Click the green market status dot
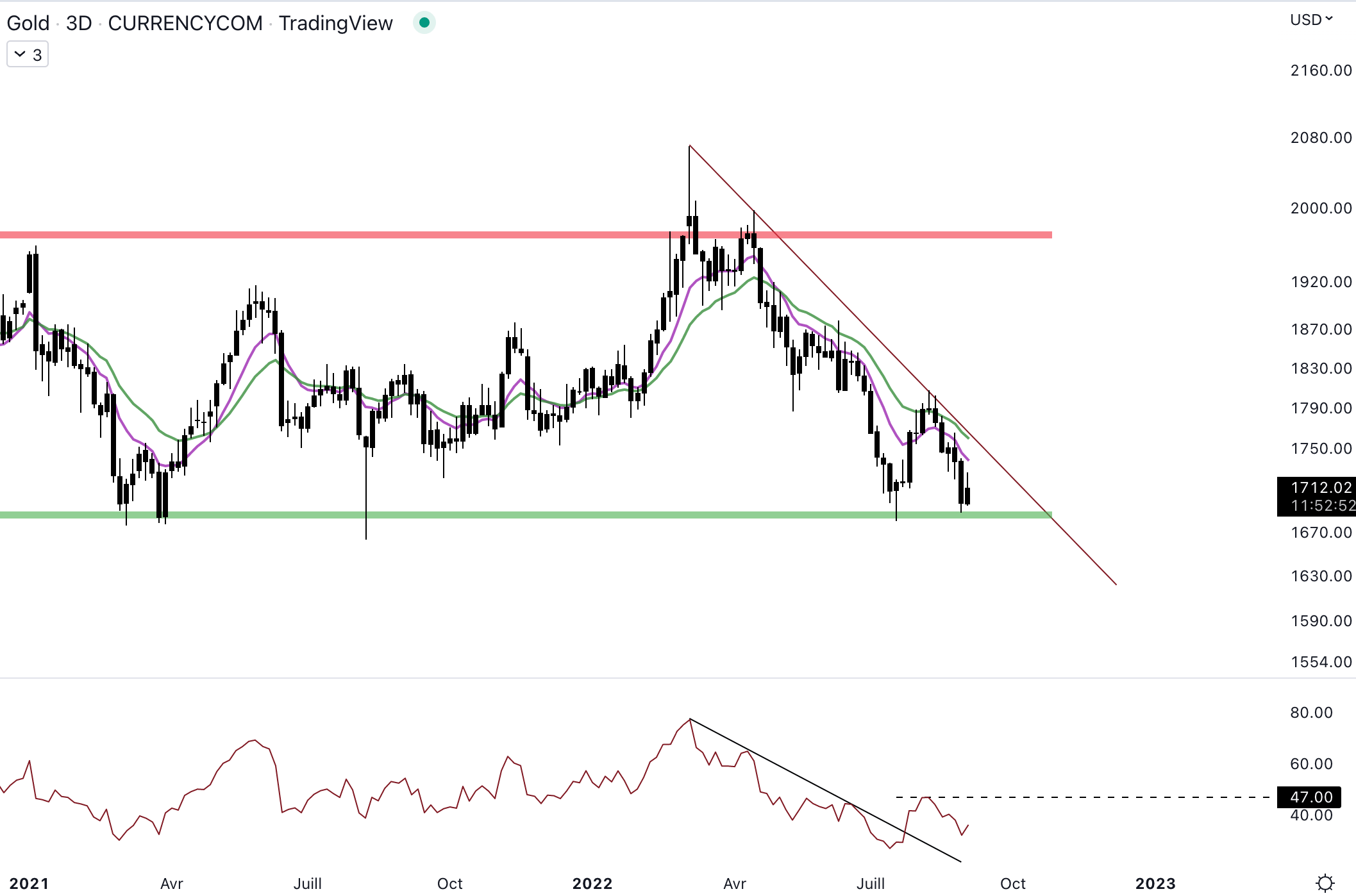 coord(424,23)
